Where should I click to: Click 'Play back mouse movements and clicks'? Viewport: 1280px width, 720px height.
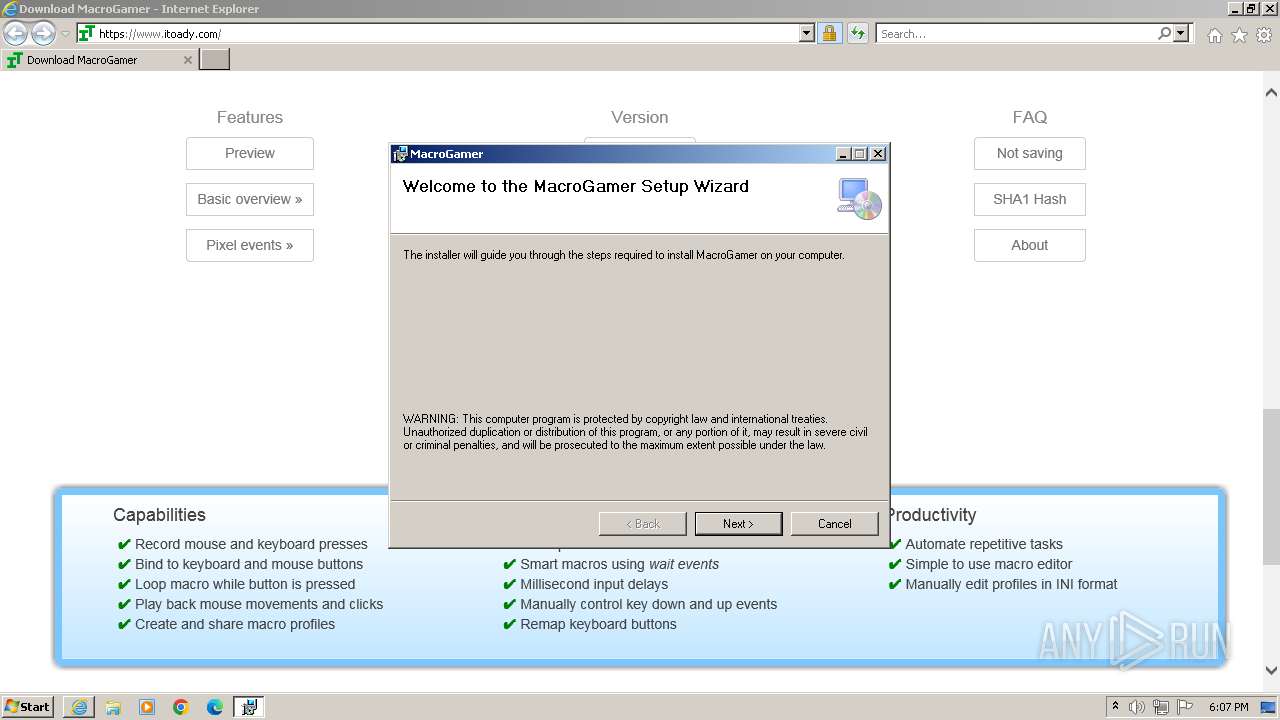[x=259, y=604]
